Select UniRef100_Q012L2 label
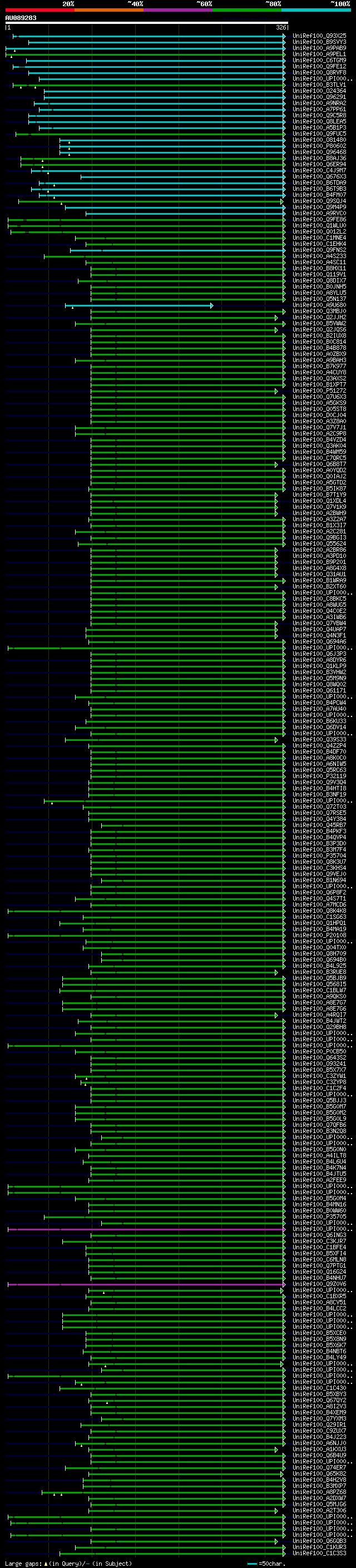This screenshot has width=356, height=1568. tap(319, 231)
